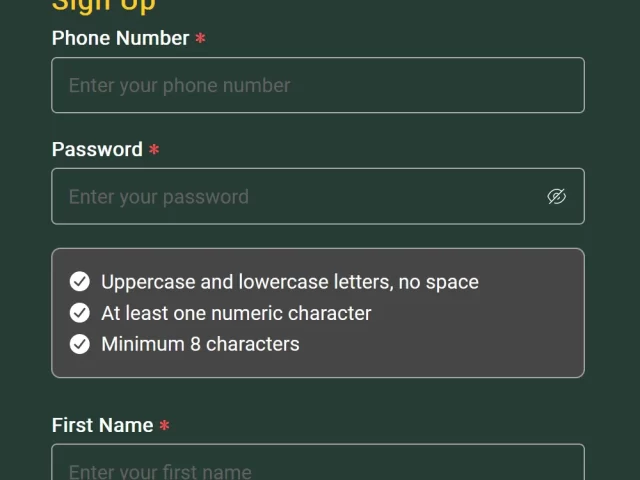This screenshot has height=480, width=640.
Task: Click the Password field label
Action: pos(97,149)
